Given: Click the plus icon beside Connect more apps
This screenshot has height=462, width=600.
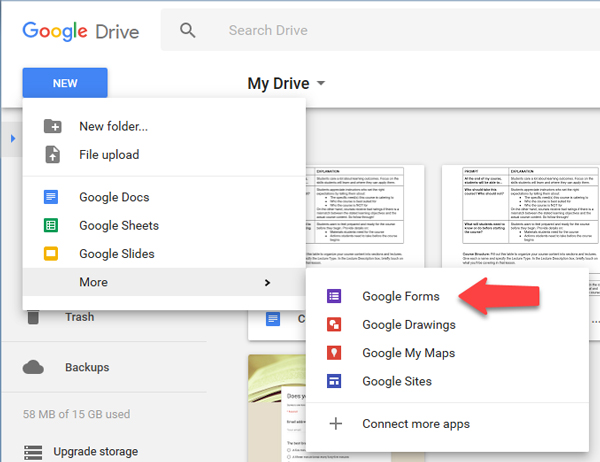Looking at the screenshot, I should point(336,423).
